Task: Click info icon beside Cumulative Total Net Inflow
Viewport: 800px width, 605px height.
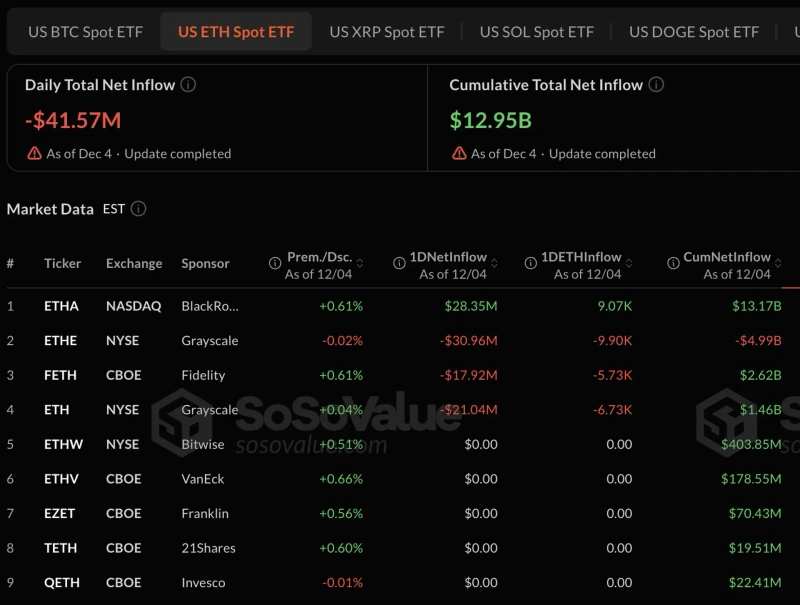Action: click(x=656, y=85)
